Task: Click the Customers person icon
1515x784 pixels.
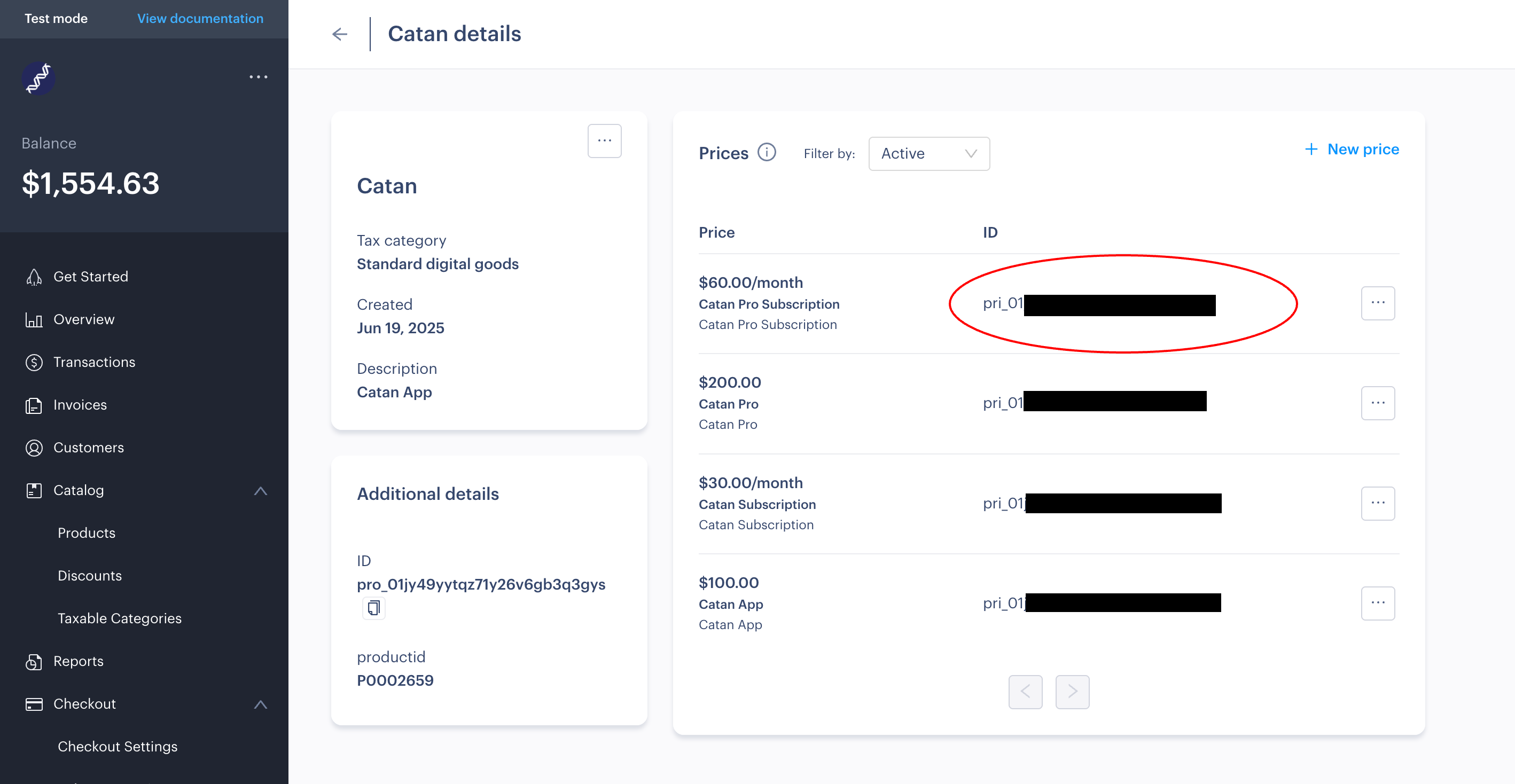Action: point(34,448)
